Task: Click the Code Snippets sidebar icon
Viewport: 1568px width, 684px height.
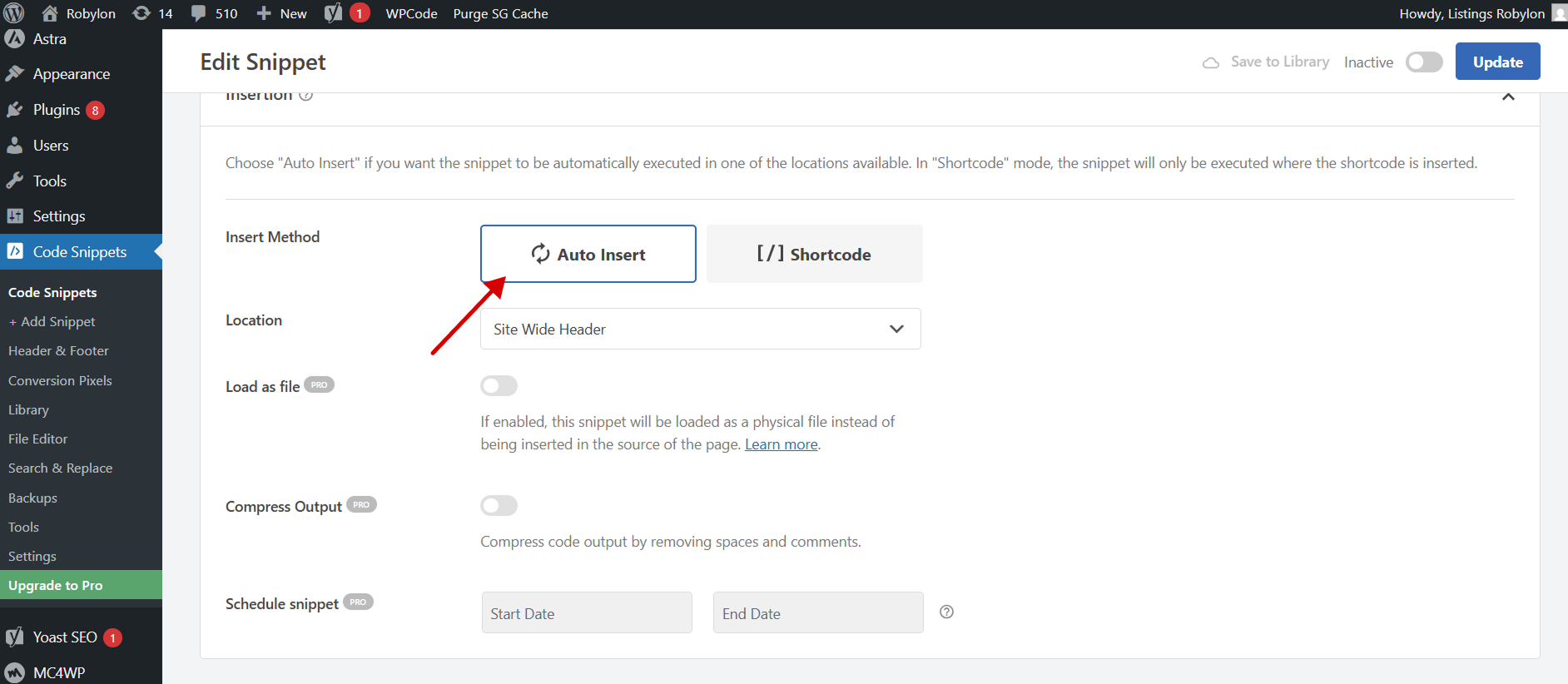Action: 14,251
